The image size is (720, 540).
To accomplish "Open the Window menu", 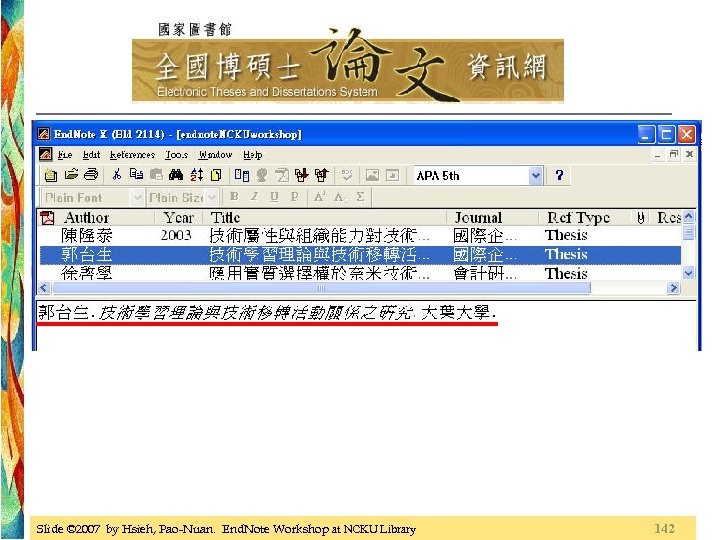I will 215,155.
